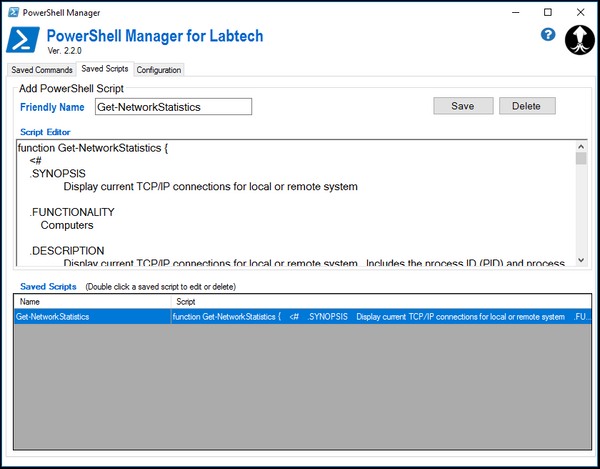Click the 'Computers' line in editor
The width and height of the screenshot is (600, 469).
tap(67, 225)
